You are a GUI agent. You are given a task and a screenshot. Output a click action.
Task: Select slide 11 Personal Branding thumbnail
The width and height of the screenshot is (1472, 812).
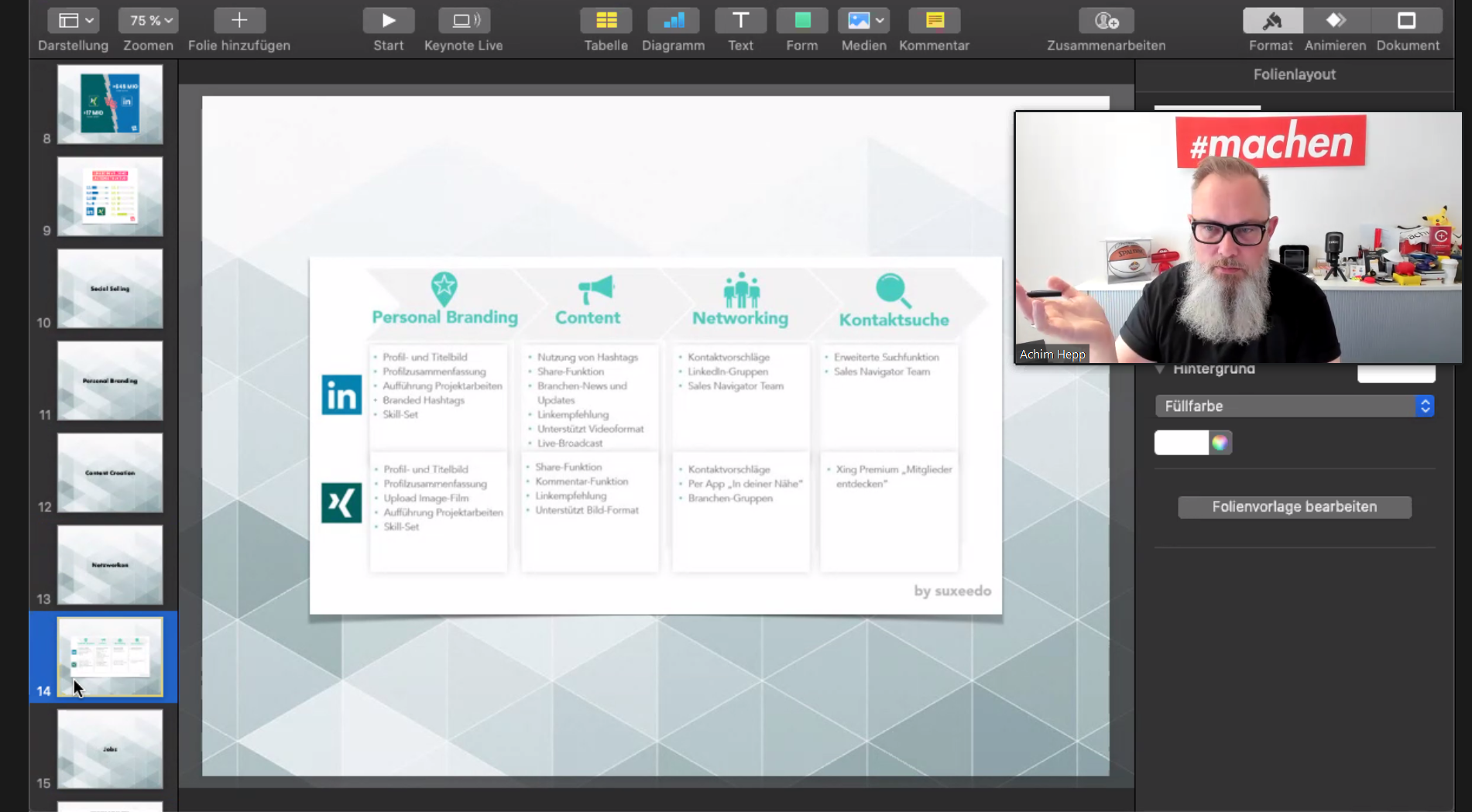coord(110,380)
